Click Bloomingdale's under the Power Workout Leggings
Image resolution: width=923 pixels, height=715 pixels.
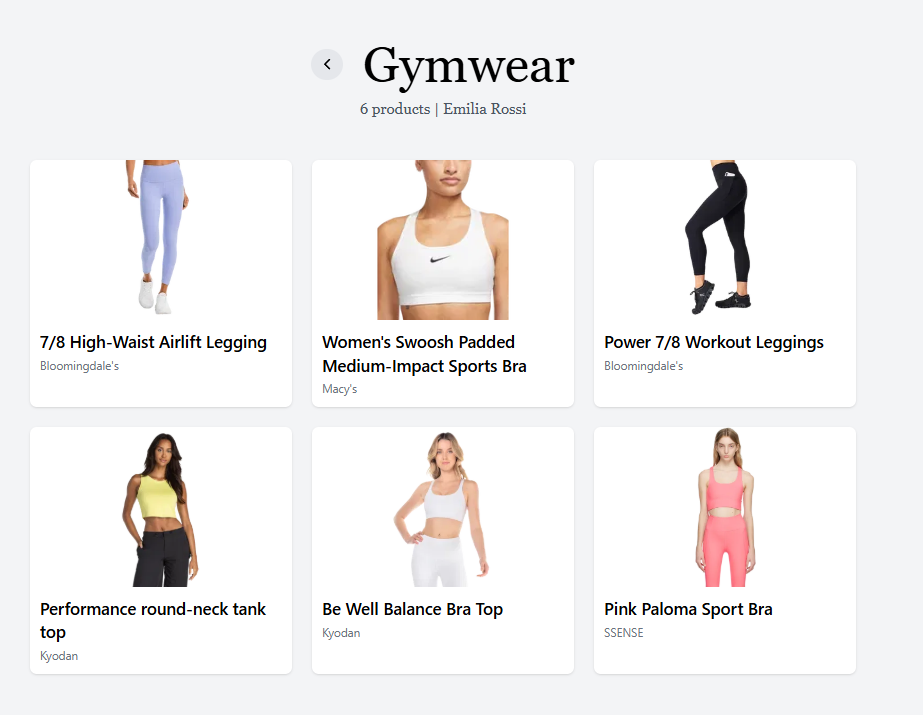[x=643, y=366]
